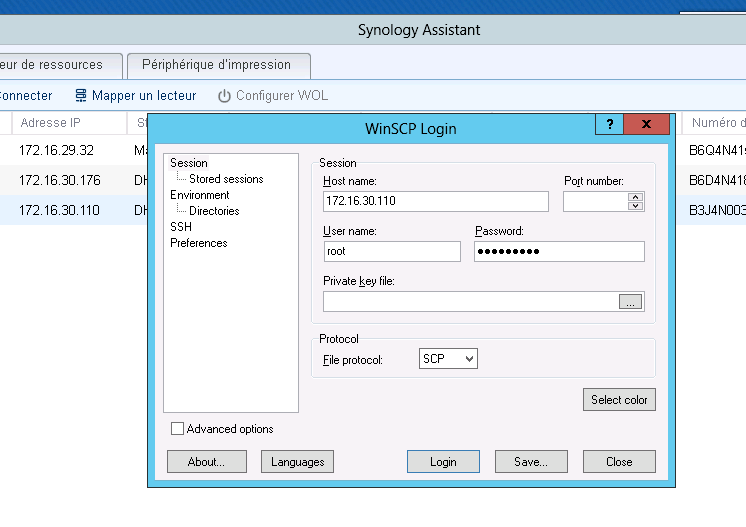
Task: Click the Close button in WinSCP
Action: [619, 461]
